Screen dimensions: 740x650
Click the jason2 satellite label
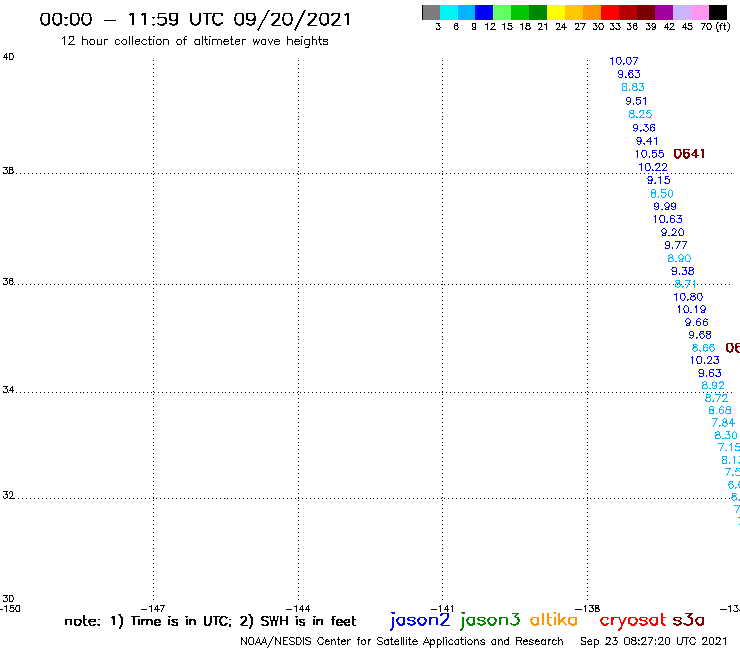pos(420,620)
